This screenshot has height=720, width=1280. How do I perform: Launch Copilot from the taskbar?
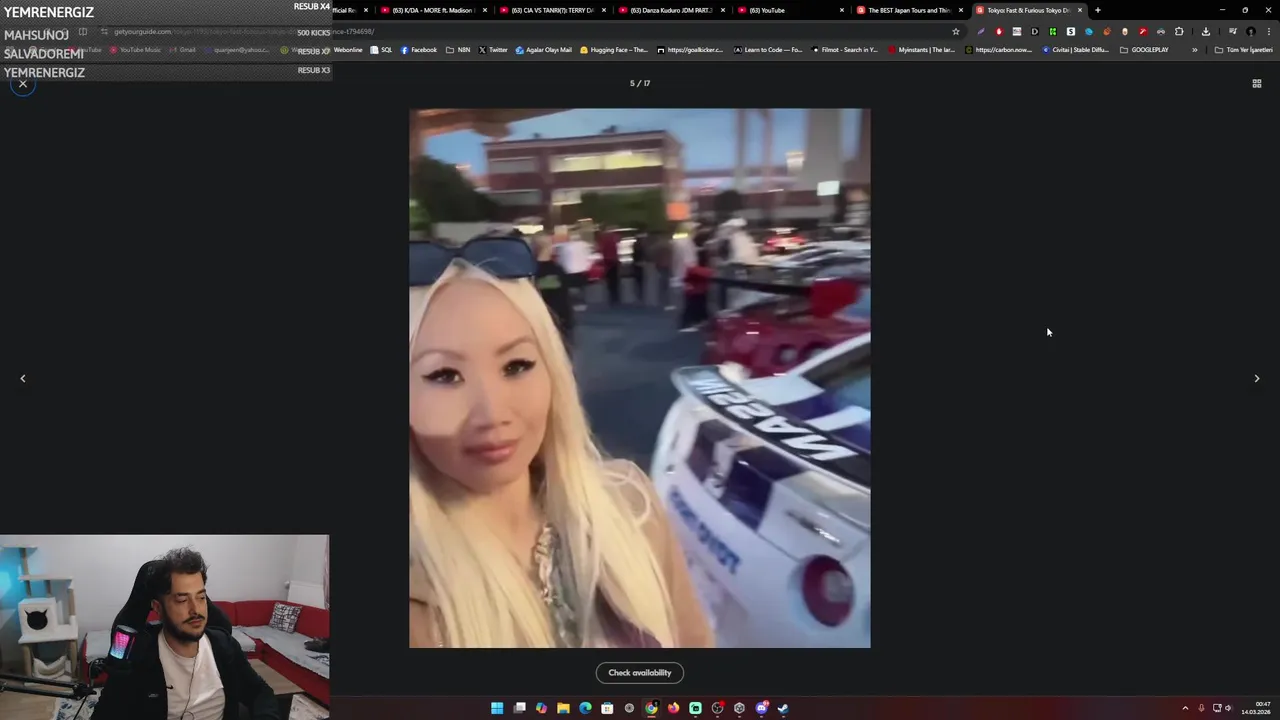pos(541,708)
